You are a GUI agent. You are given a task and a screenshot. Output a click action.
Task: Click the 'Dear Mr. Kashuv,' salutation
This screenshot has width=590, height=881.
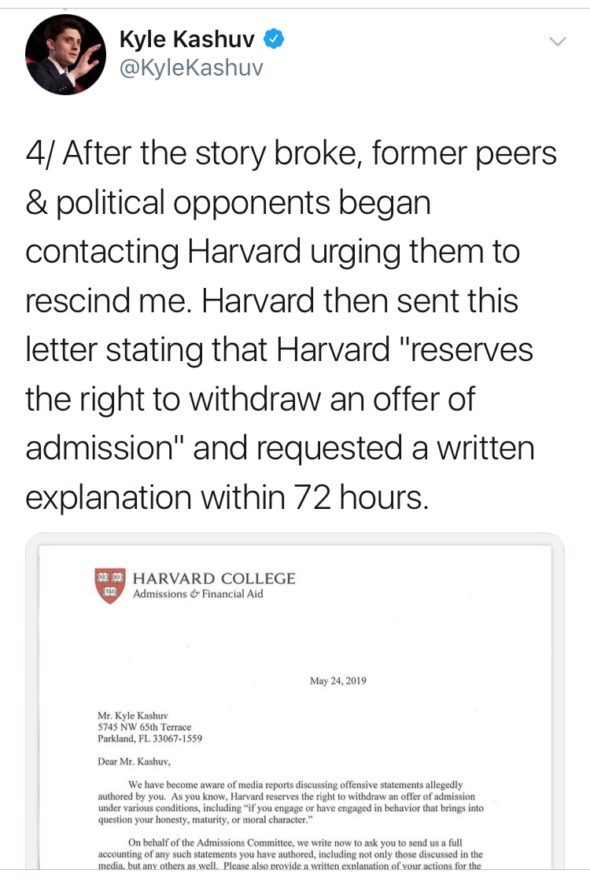(134, 762)
